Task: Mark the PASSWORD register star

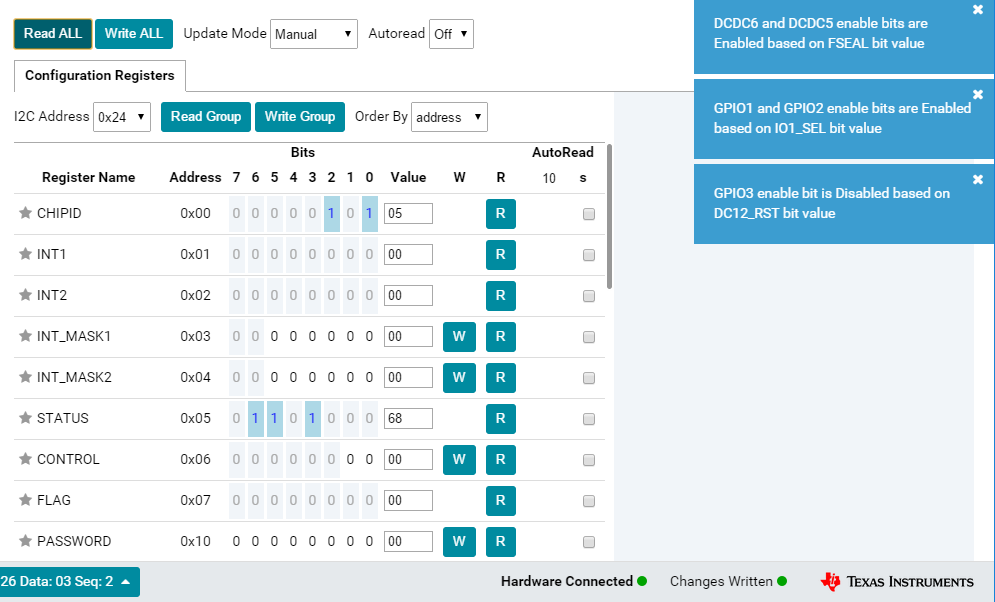Action: click(26, 541)
